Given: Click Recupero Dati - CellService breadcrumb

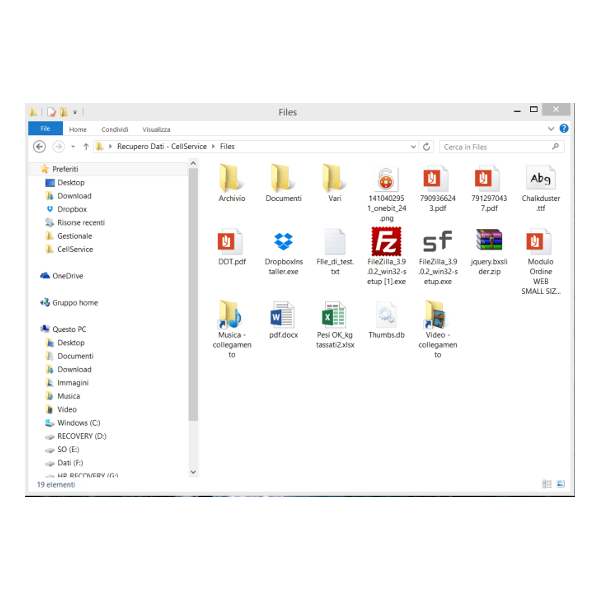Looking at the screenshot, I should [162, 147].
